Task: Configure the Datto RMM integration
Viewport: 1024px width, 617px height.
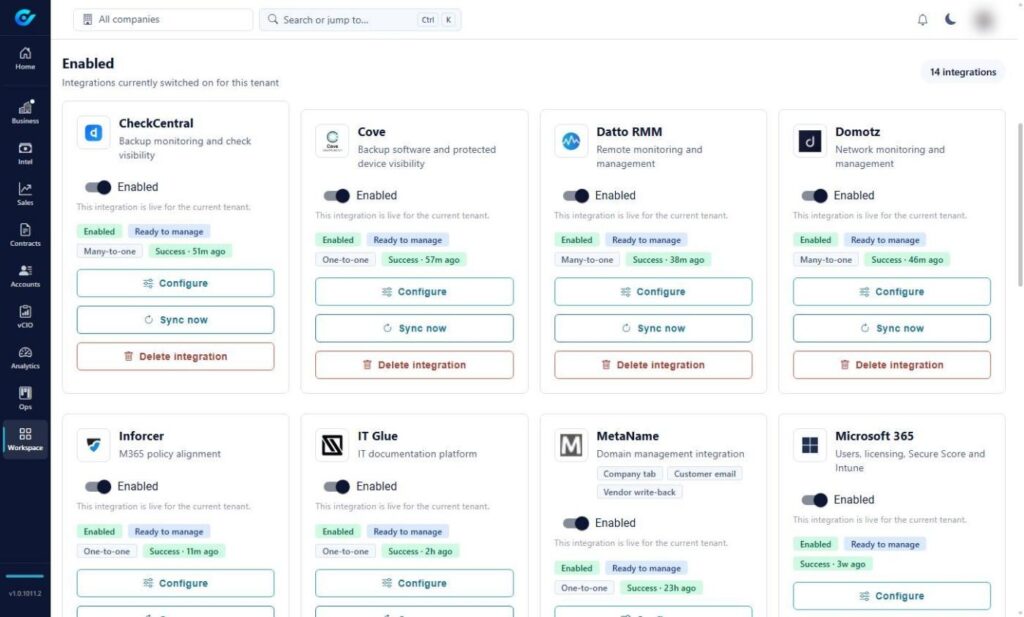Action: click(x=653, y=292)
